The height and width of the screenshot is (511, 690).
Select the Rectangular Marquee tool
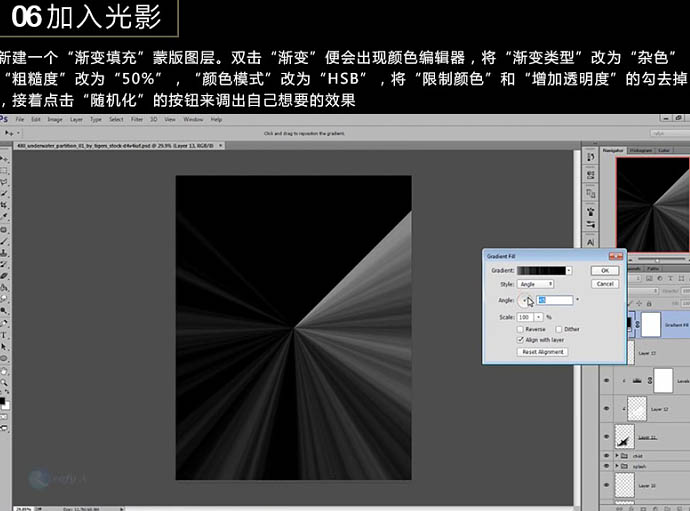coord(5,171)
